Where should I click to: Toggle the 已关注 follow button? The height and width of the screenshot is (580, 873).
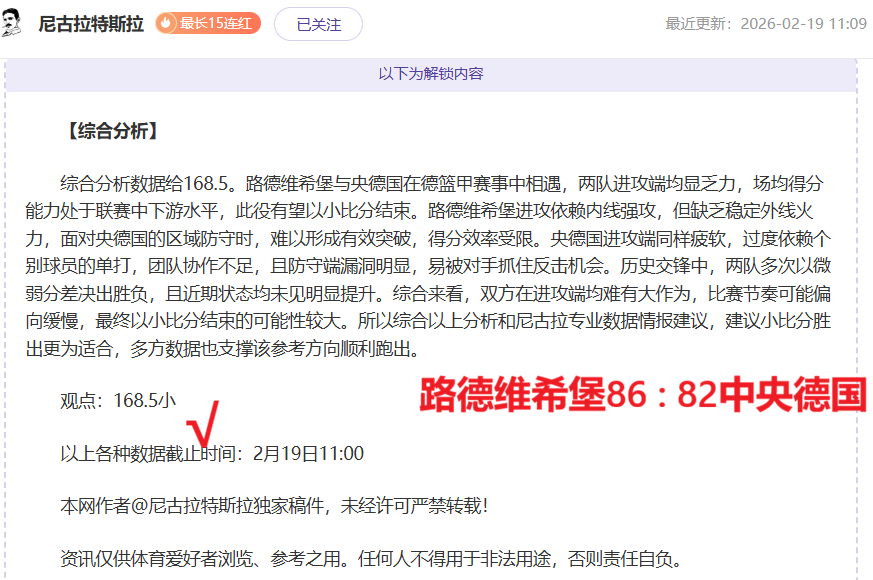(318, 24)
